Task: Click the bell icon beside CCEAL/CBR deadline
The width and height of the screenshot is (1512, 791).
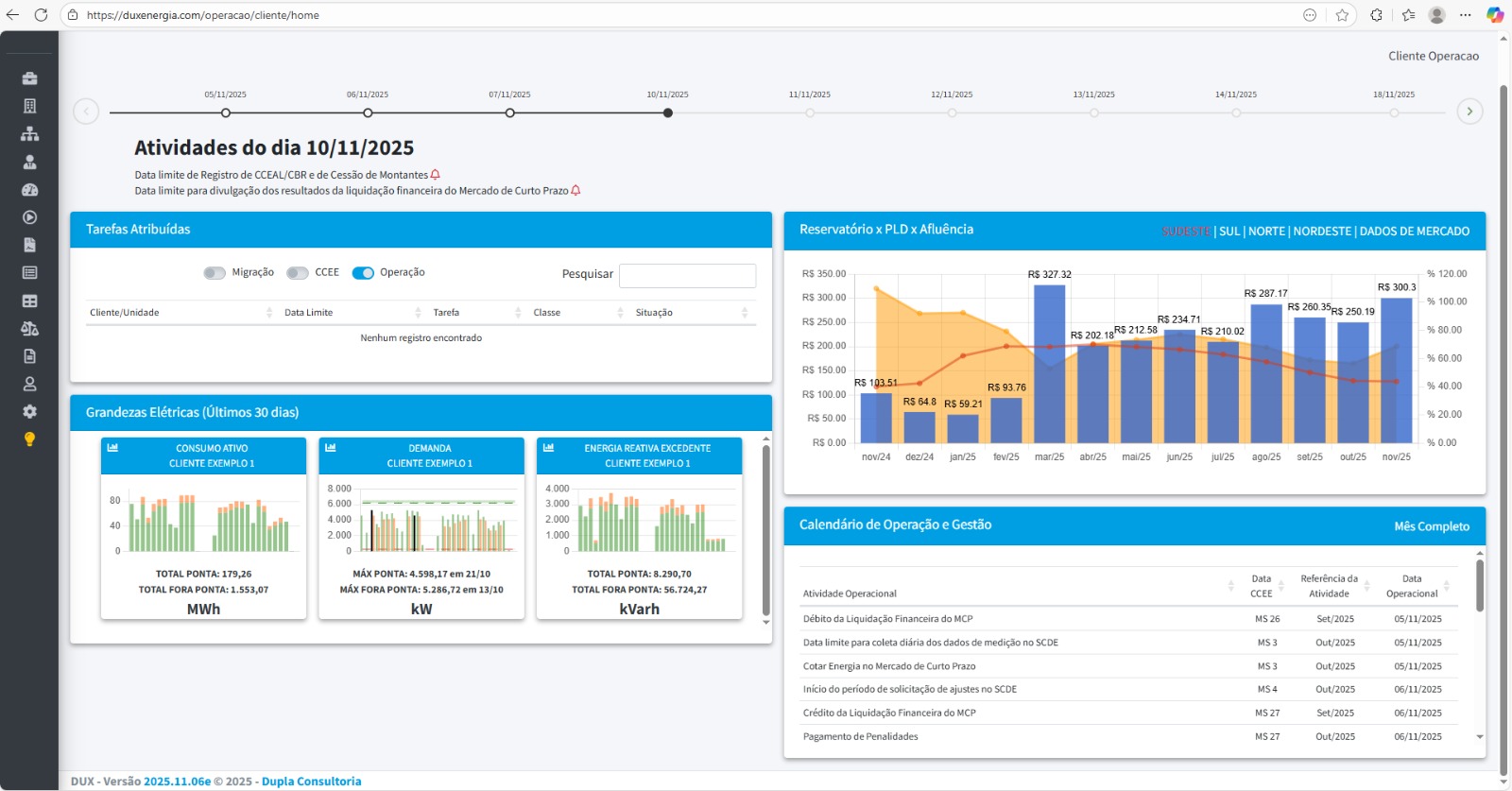Action: click(x=436, y=175)
